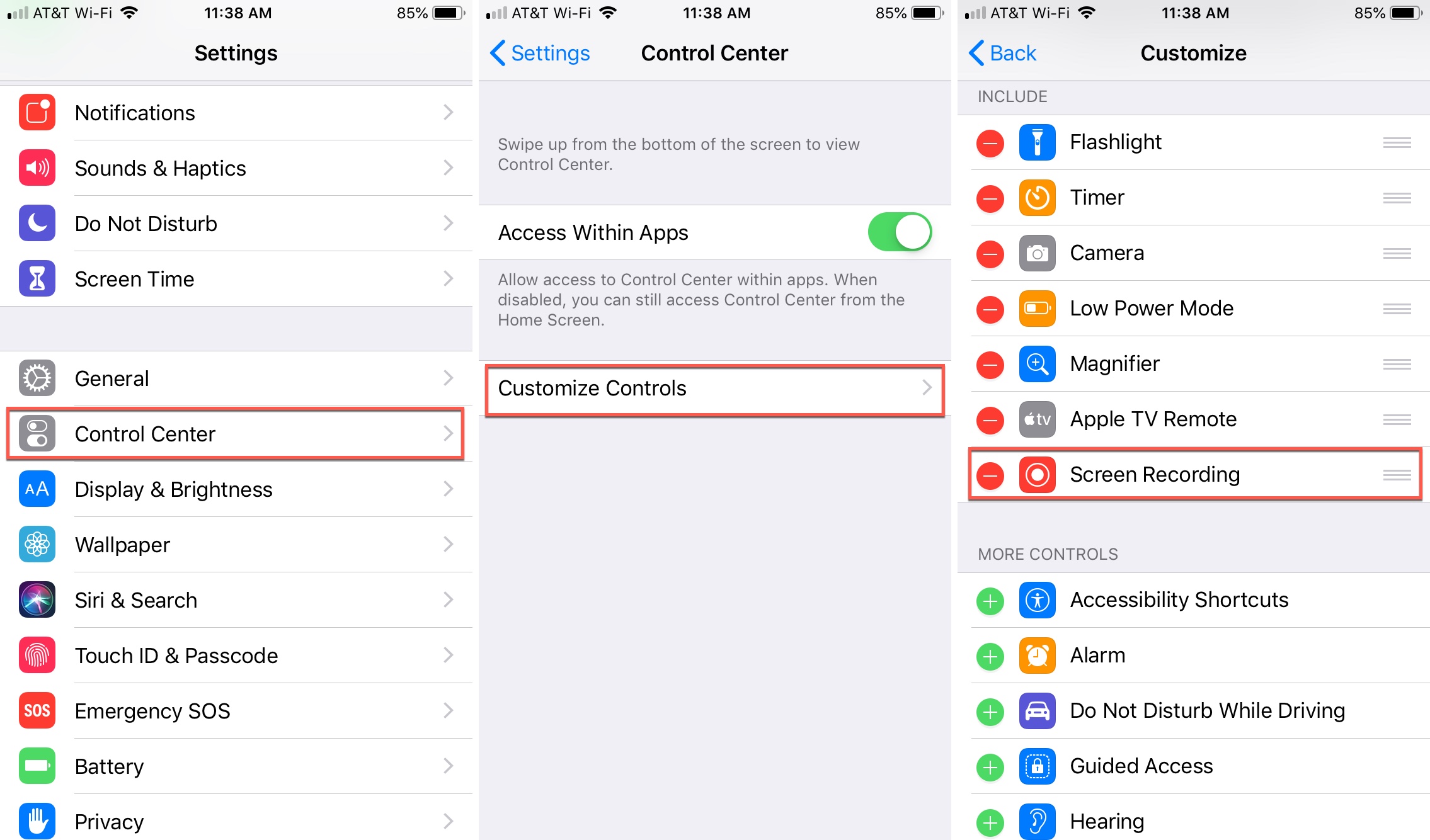
Task: Tap the Magnifier icon in controls
Action: coord(1039,363)
